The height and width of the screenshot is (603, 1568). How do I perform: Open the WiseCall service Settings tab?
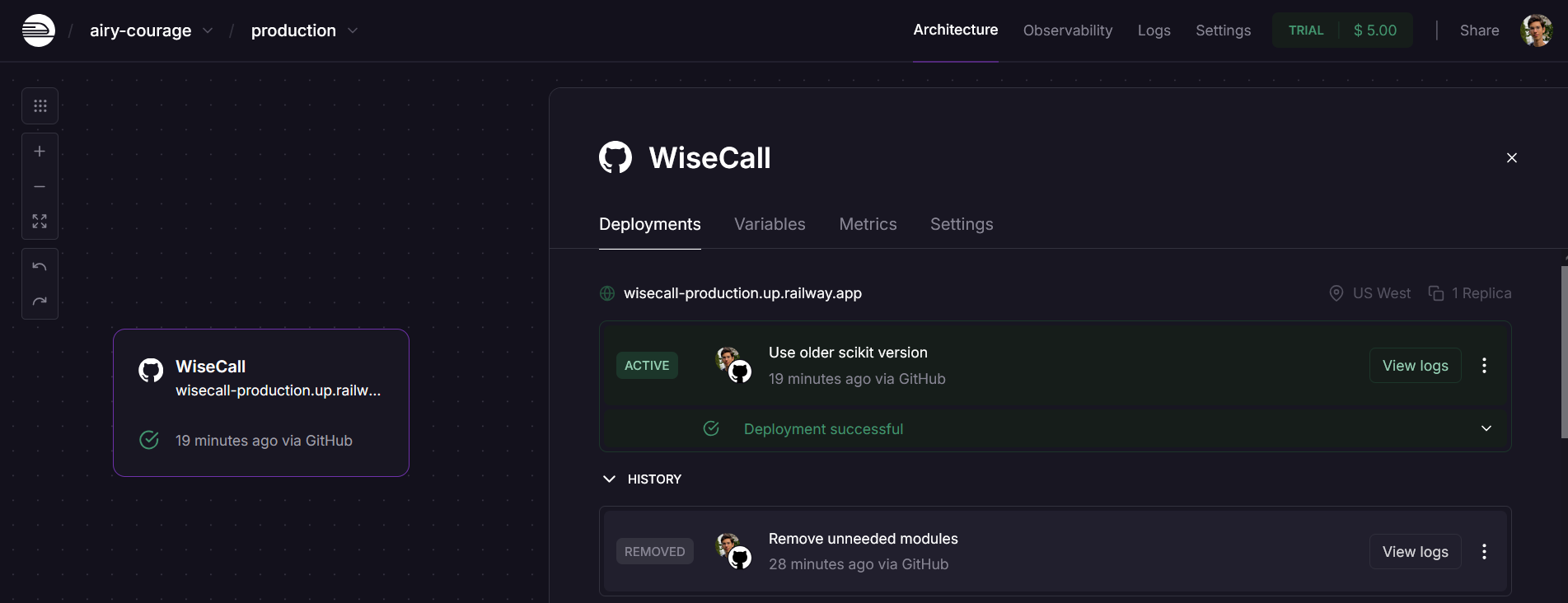[x=962, y=224]
